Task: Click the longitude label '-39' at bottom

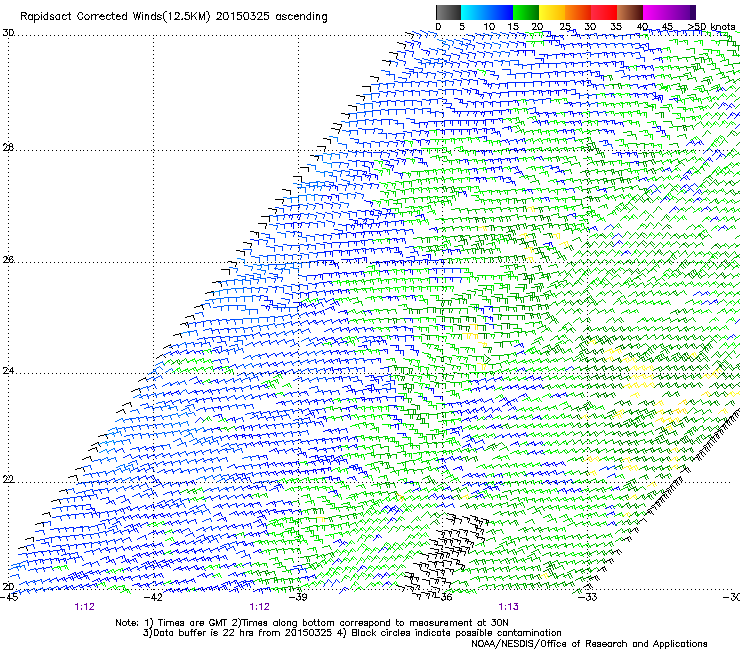Action: tap(298, 598)
